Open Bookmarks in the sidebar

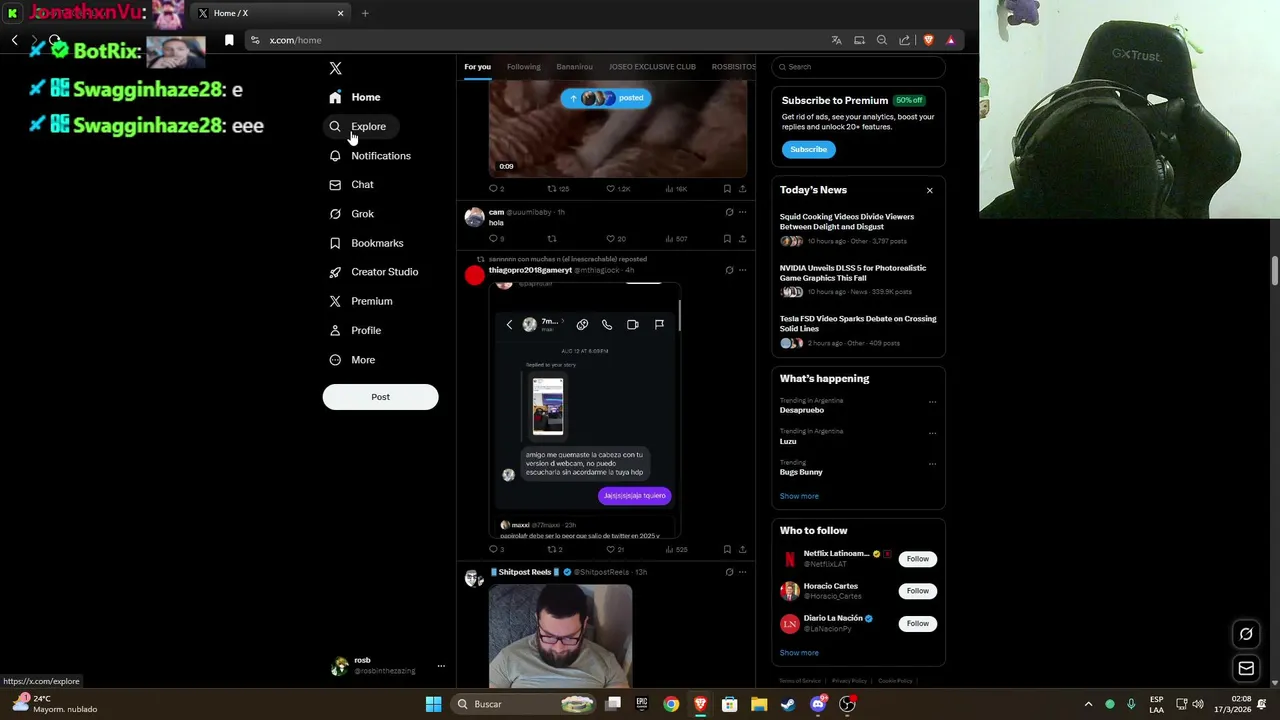pyautogui.click(x=366, y=243)
